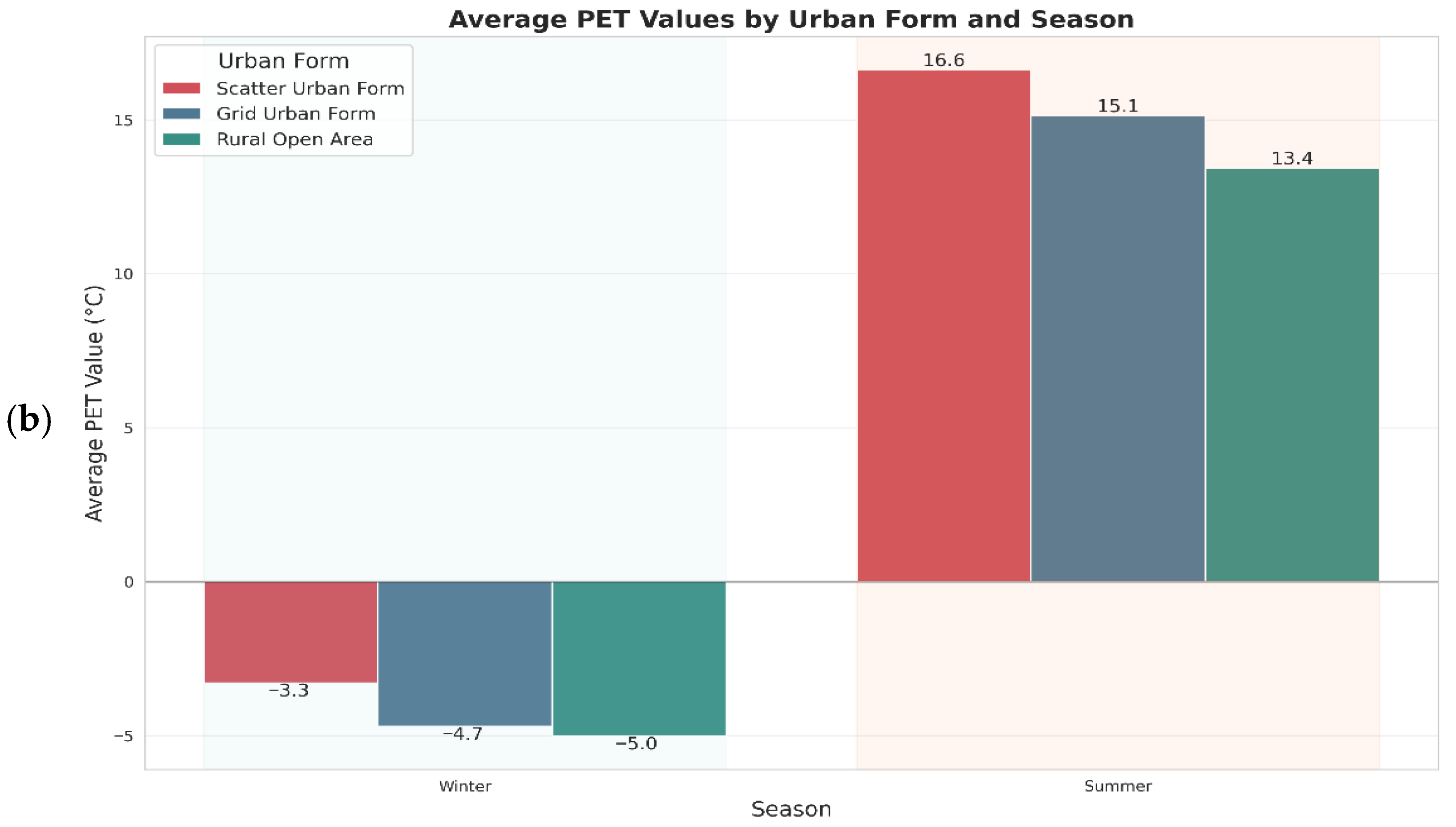Click the green Winter bar above −5.0
1456x827 pixels.
click(x=639, y=658)
